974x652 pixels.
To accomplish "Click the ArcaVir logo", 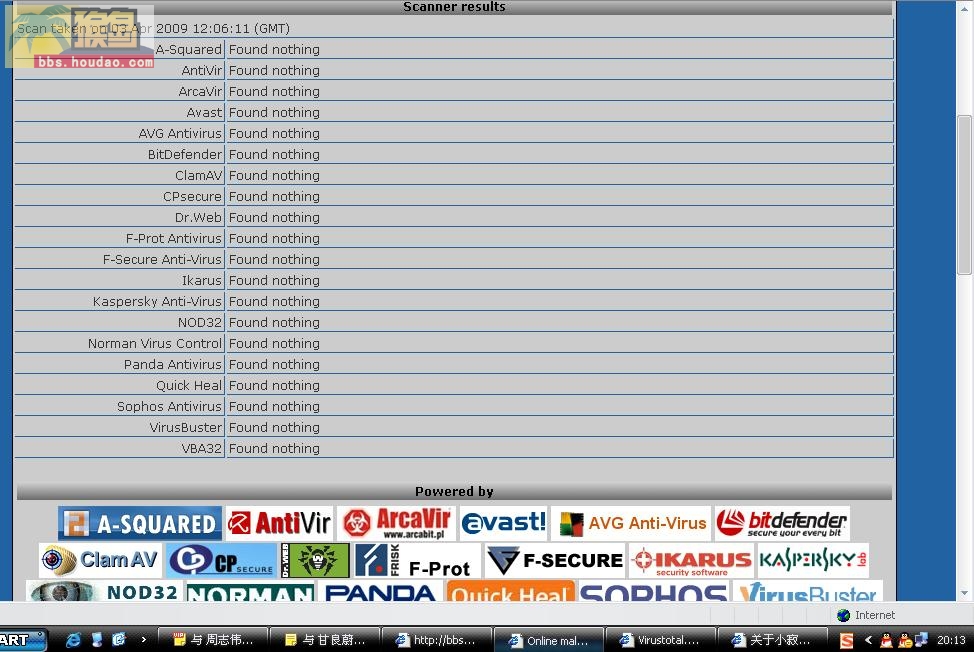I will (396, 523).
